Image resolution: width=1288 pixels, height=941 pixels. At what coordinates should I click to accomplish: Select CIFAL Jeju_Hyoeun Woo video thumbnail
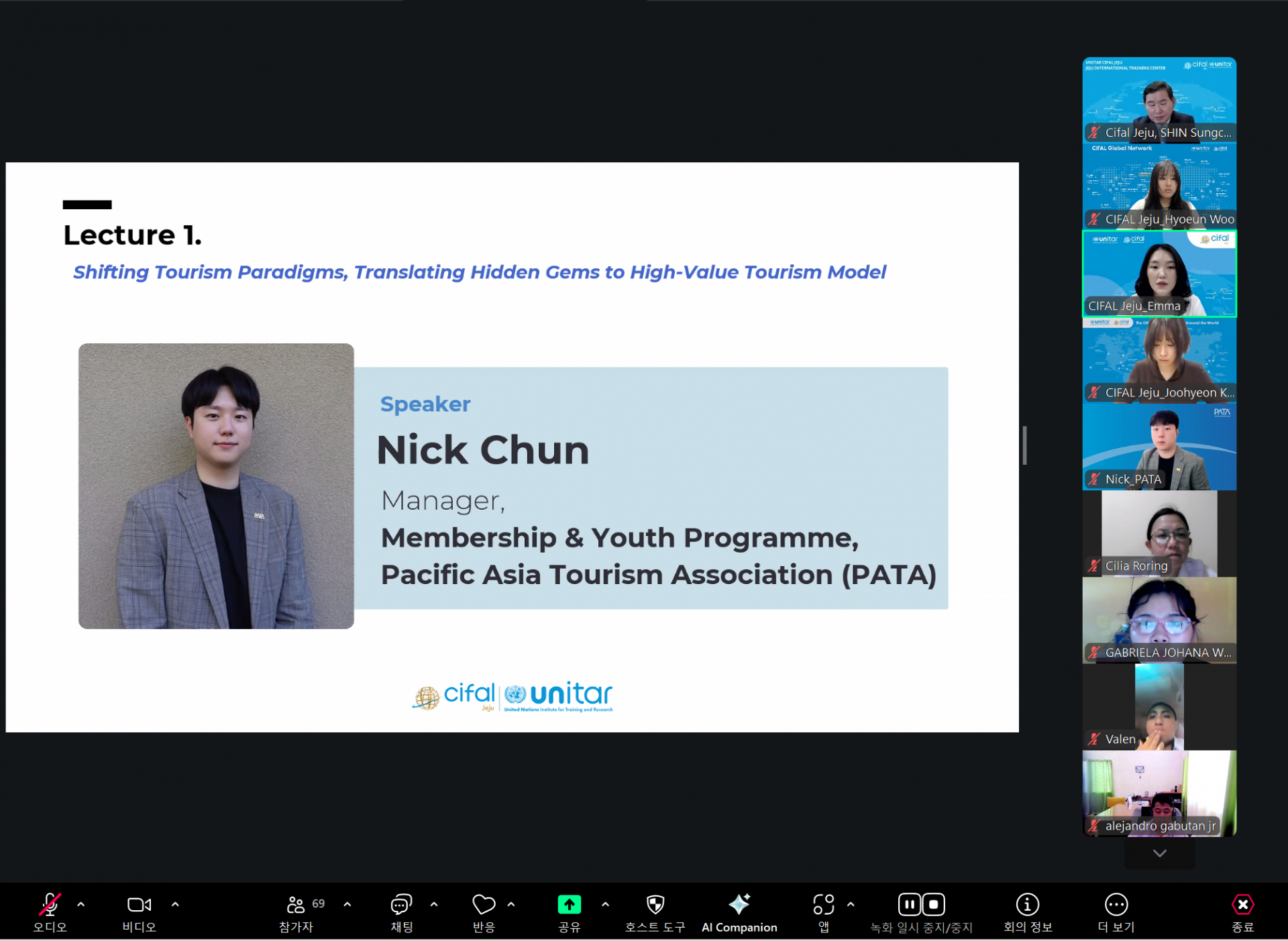point(1159,186)
